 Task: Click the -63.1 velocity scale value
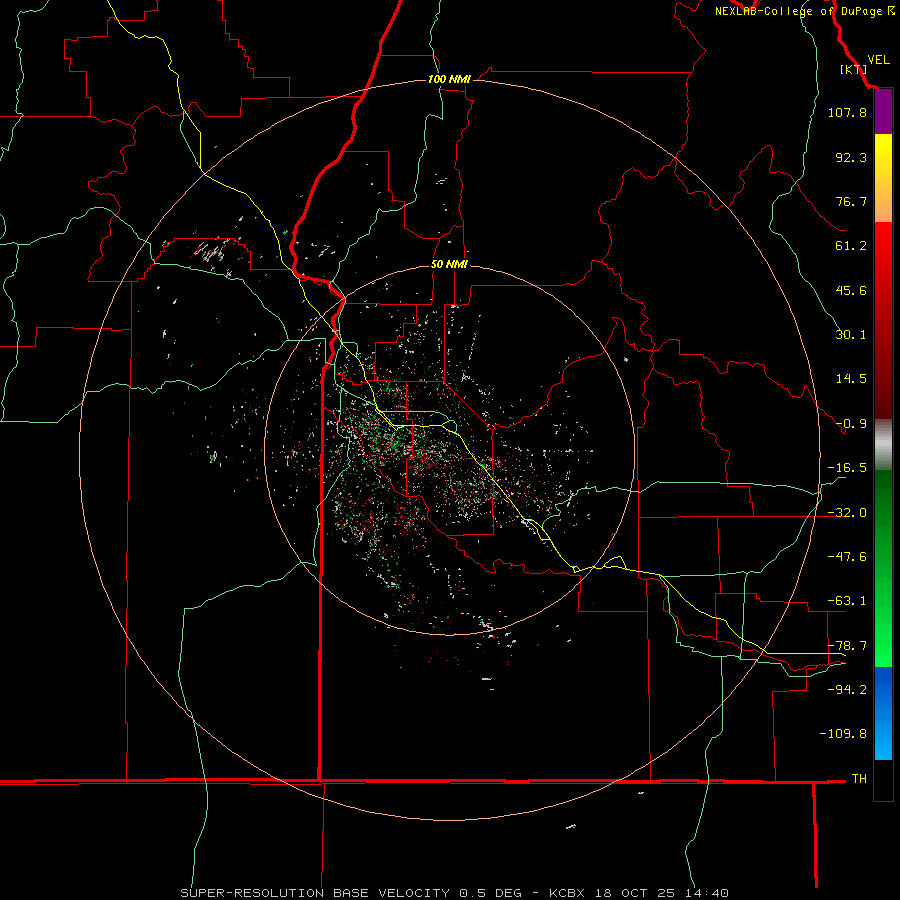pos(847,601)
